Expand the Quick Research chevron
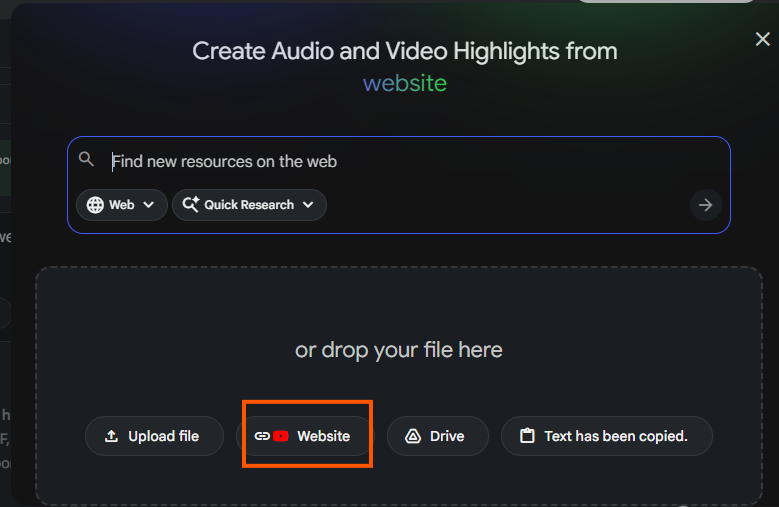779x507 pixels. pyautogui.click(x=308, y=205)
